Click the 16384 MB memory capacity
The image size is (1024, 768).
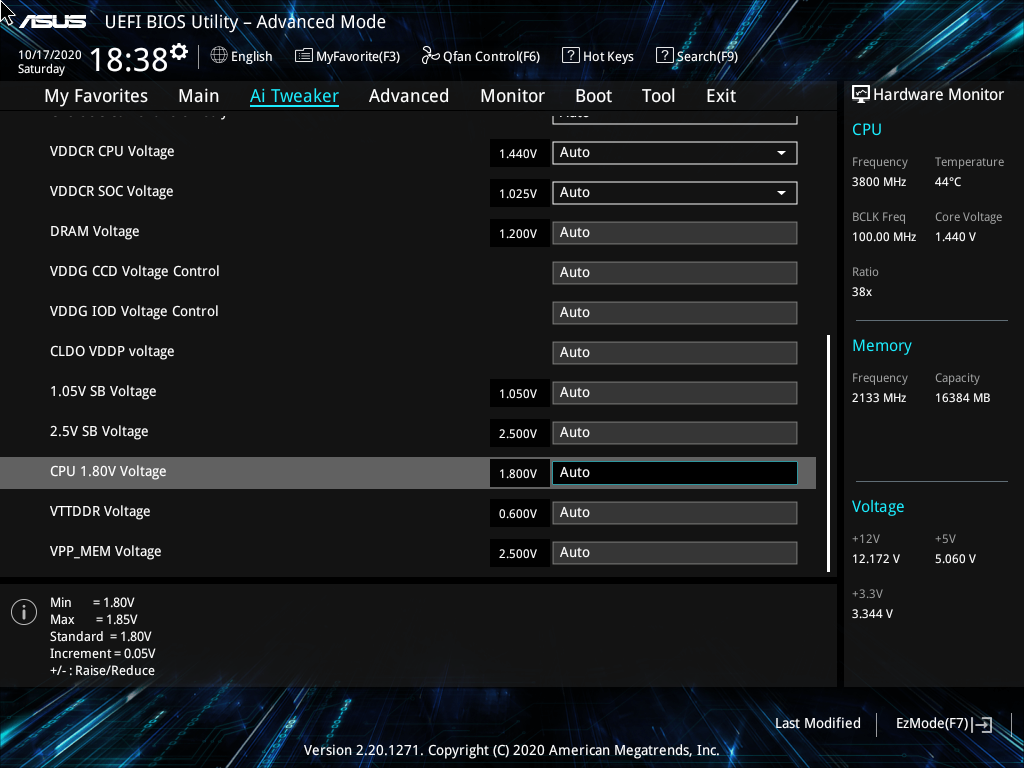pyautogui.click(x=963, y=398)
